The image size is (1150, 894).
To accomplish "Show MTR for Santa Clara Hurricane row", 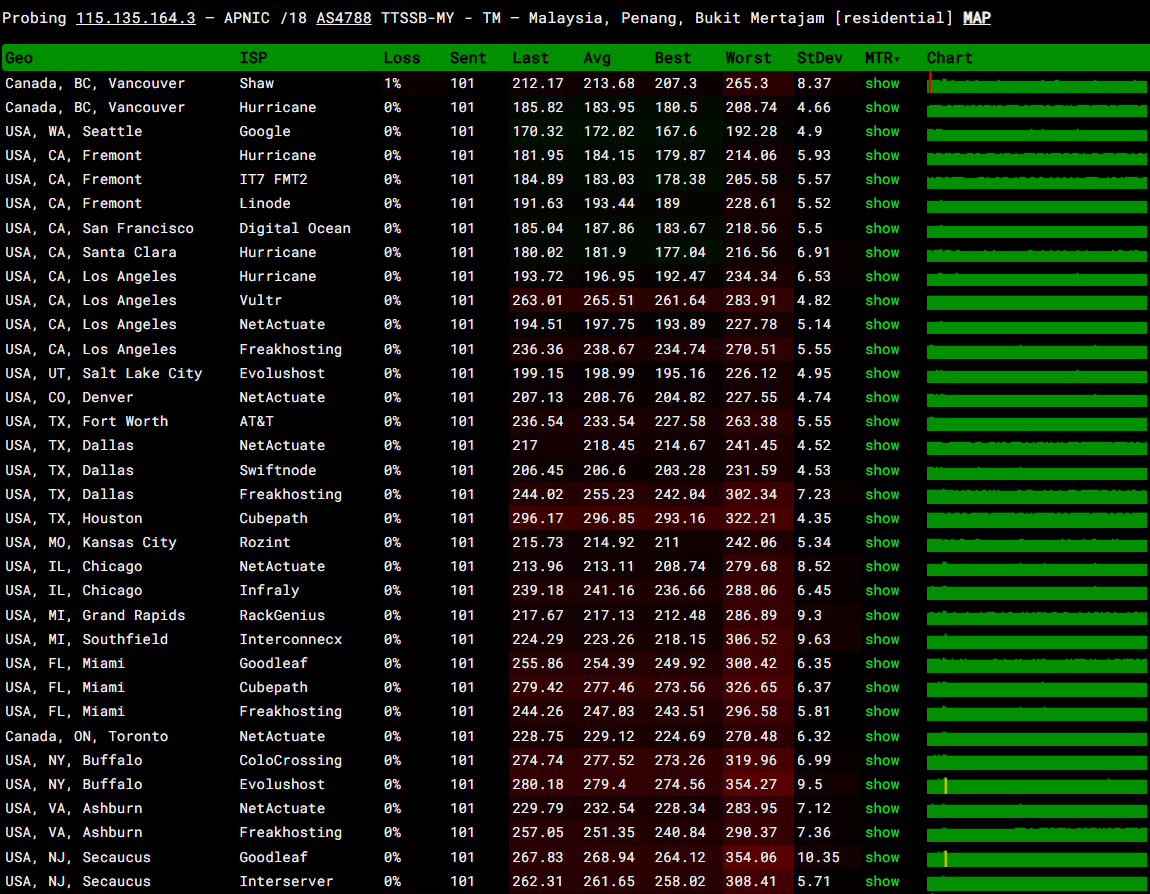I will (882, 253).
